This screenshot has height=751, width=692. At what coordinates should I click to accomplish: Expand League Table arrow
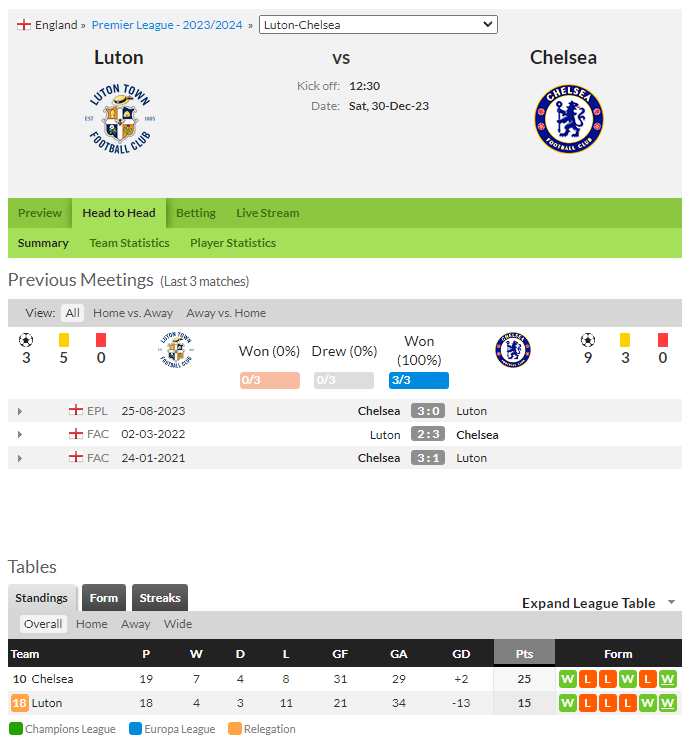[671, 603]
